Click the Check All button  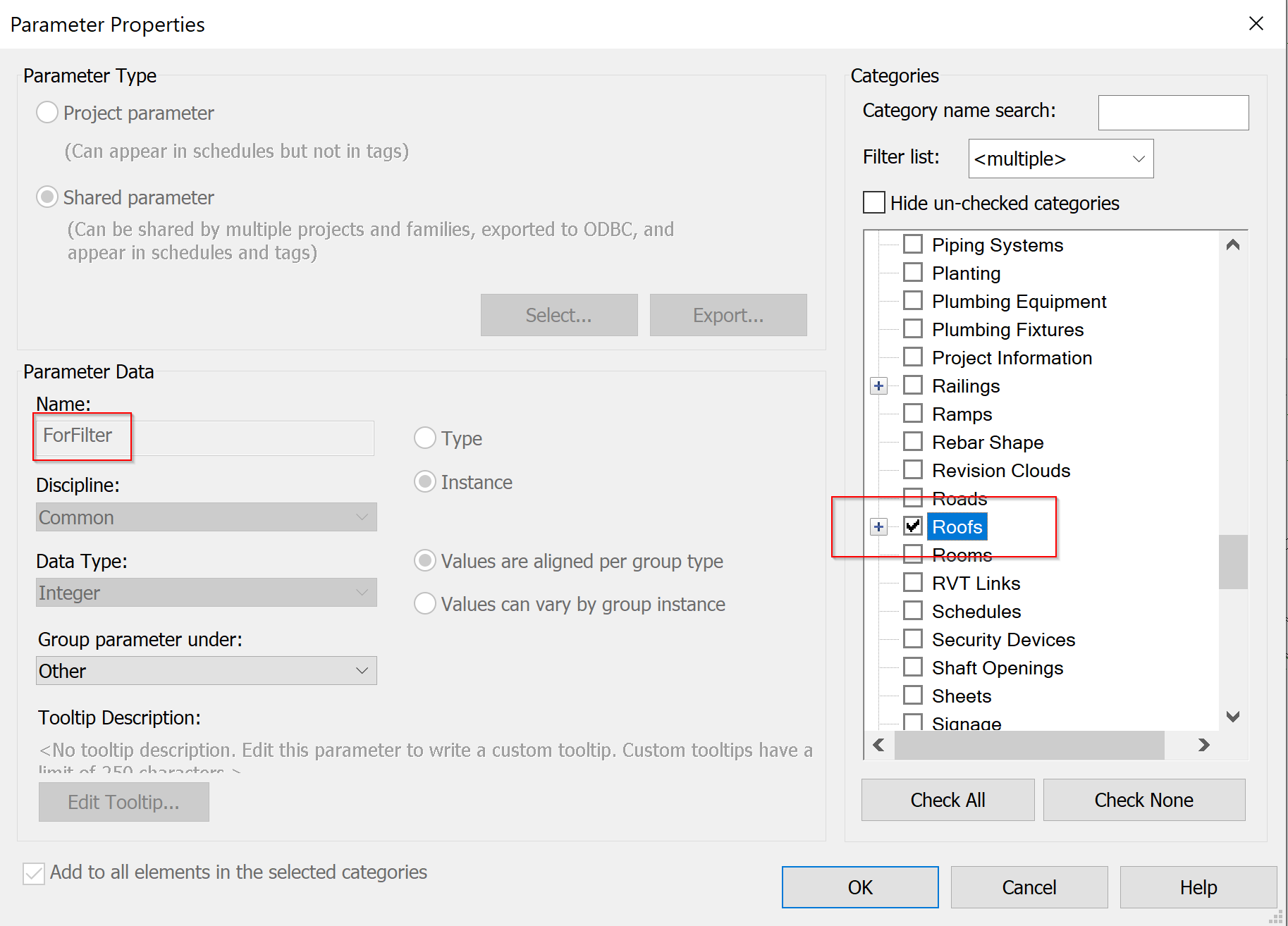(947, 800)
